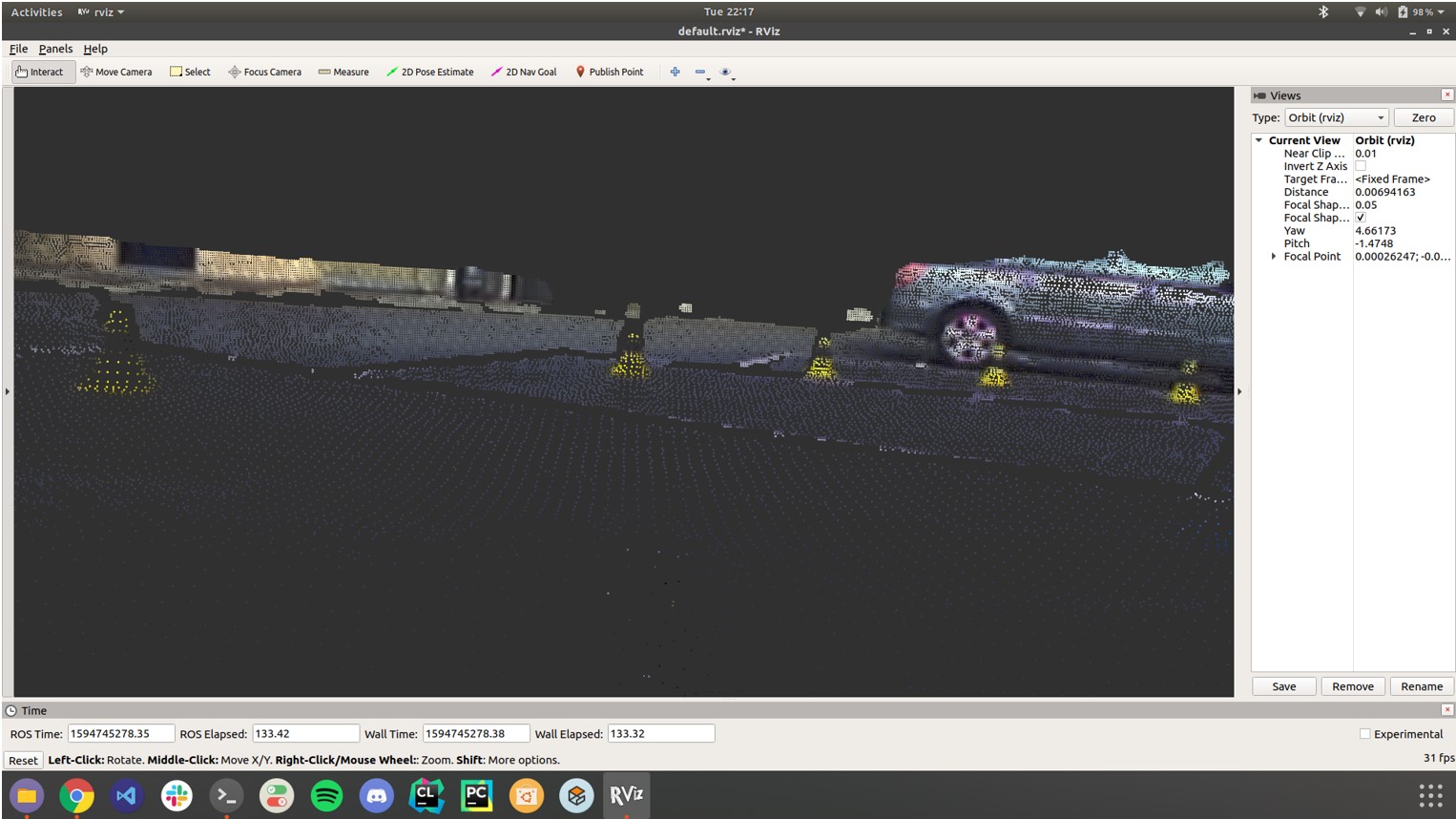Viewport: 1456px width, 819px height.
Task: Select the Yaw value 4.66173
Action: [1376, 231]
